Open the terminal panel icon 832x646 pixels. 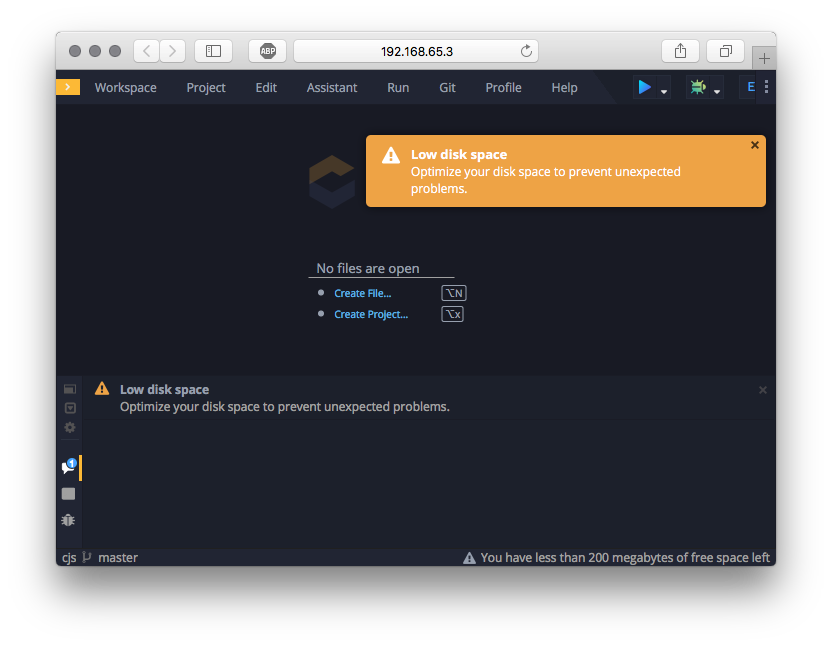(68, 494)
